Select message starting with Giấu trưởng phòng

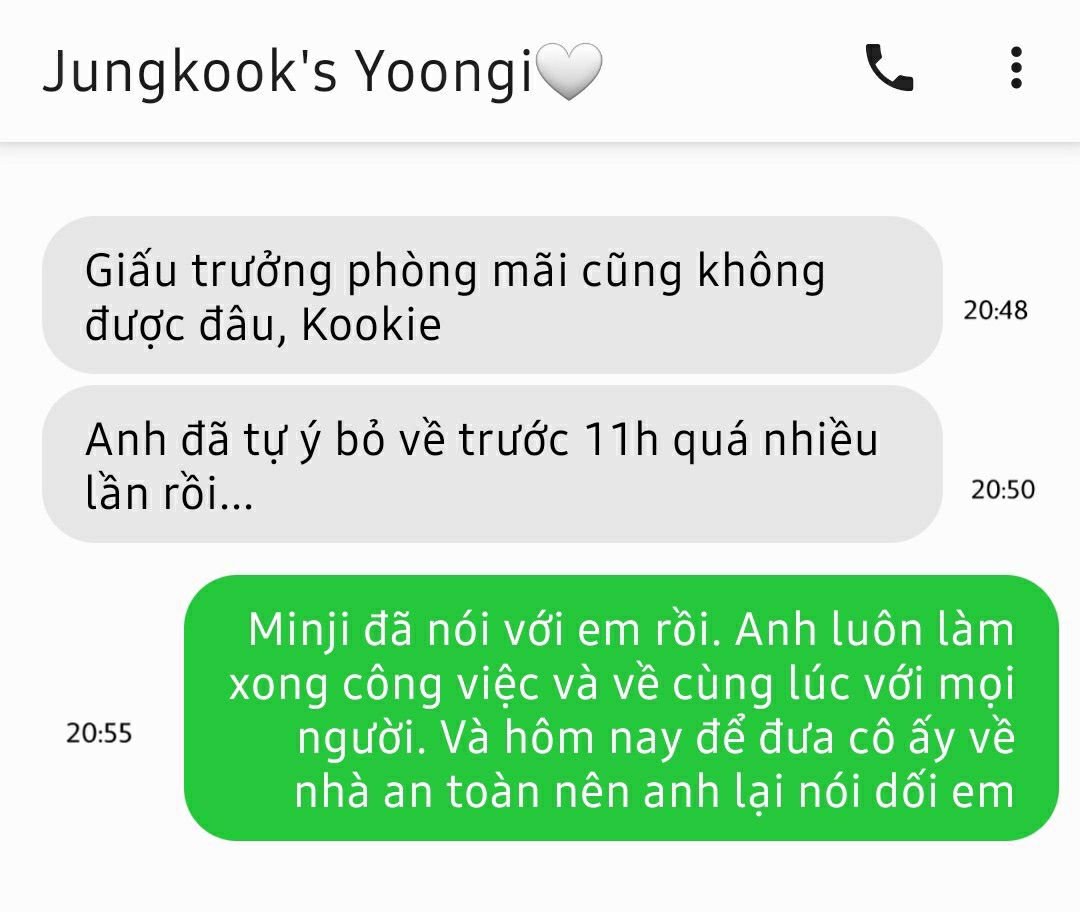click(x=492, y=295)
